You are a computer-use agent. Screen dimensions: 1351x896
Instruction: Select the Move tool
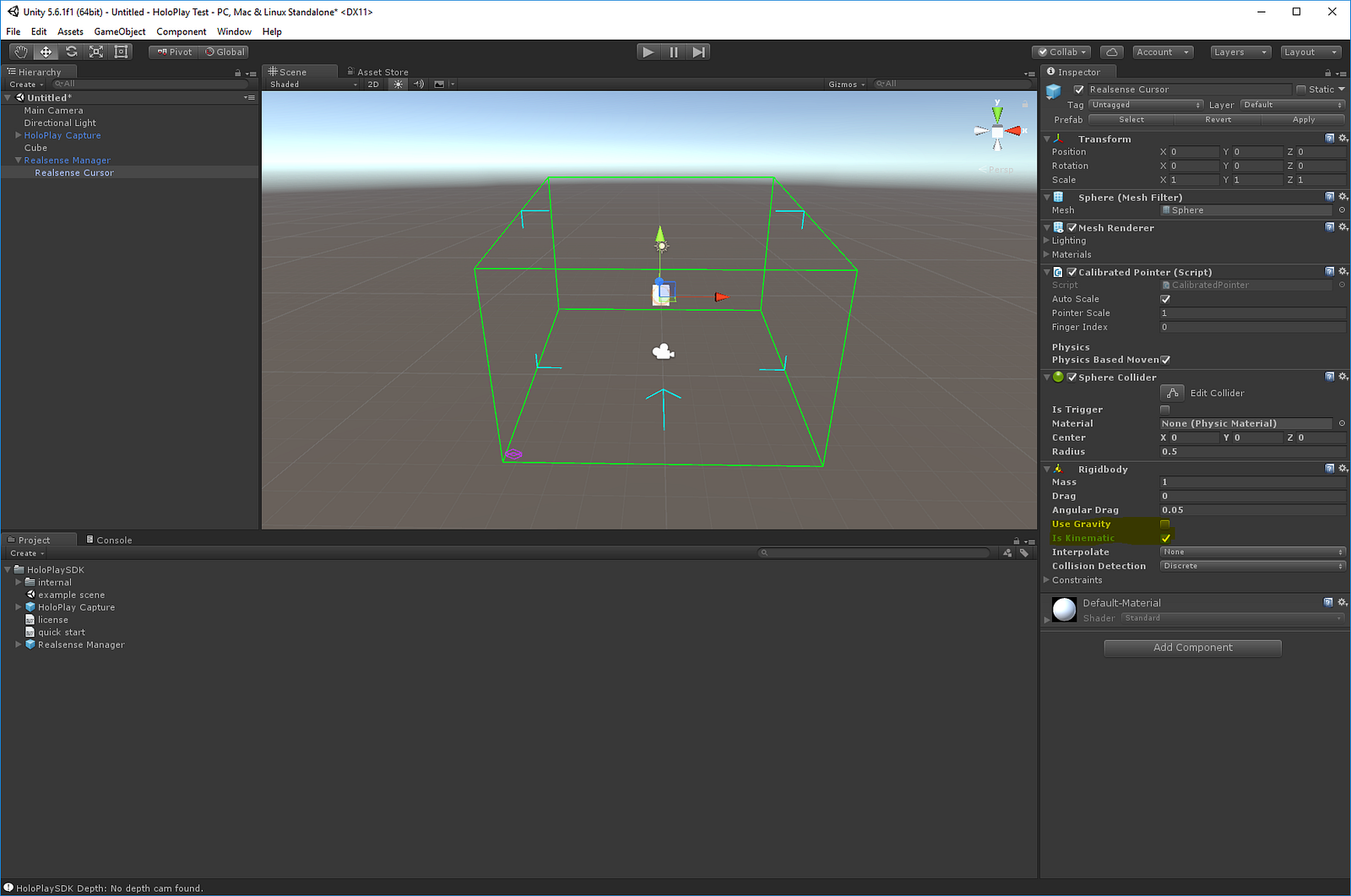tap(46, 52)
